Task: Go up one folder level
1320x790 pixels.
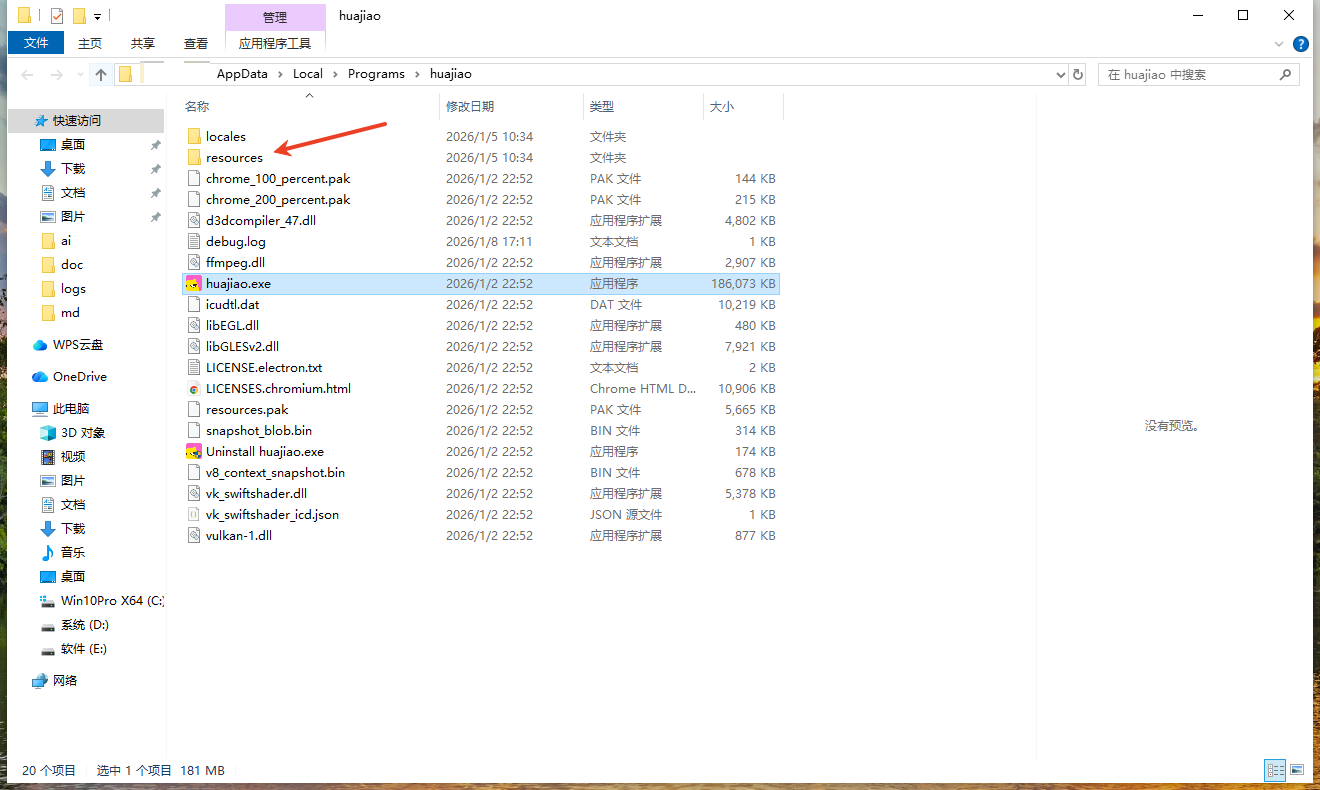Action: (x=101, y=75)
